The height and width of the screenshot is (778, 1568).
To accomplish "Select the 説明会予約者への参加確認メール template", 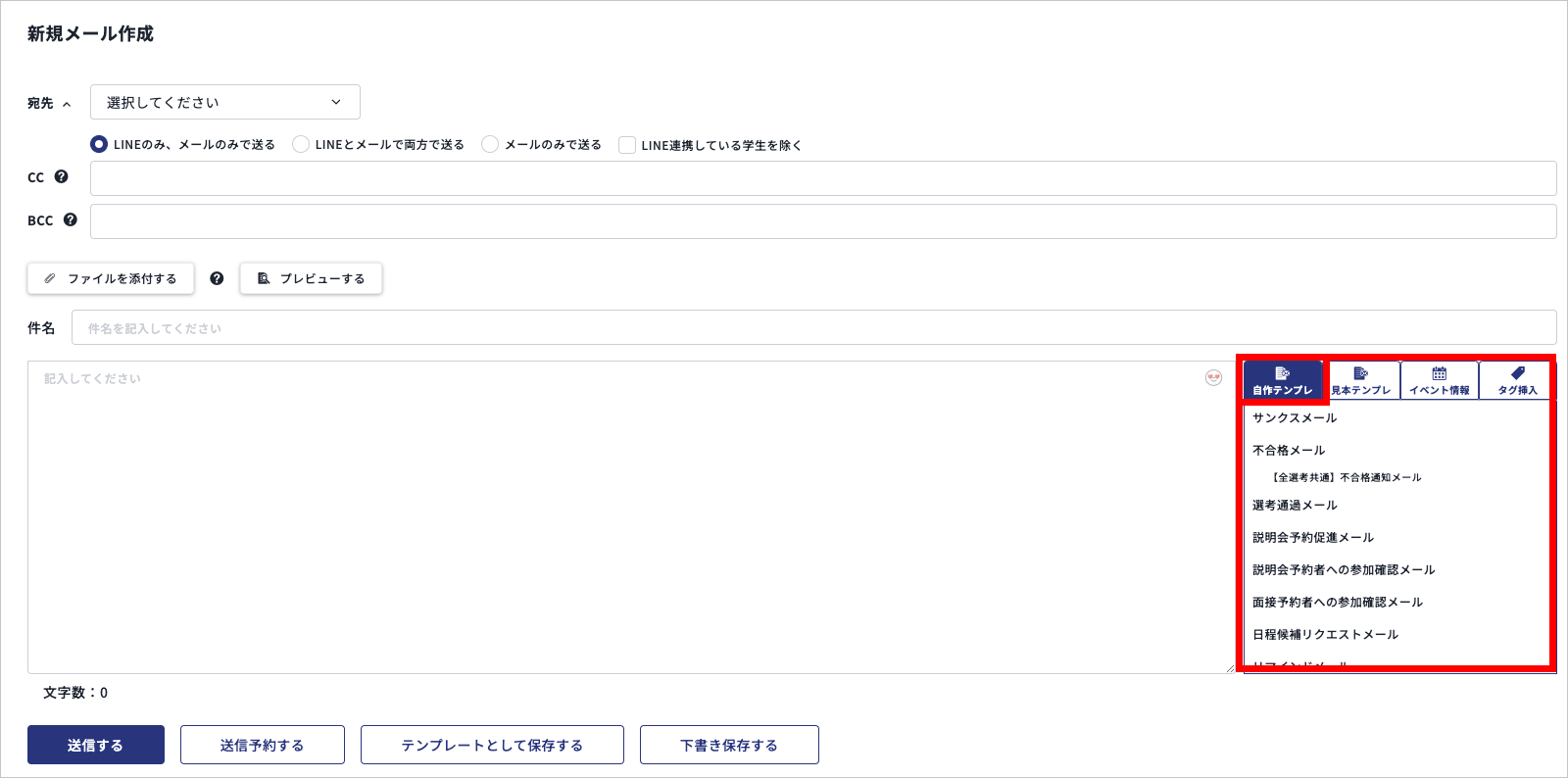I will tap(1344, 570).
